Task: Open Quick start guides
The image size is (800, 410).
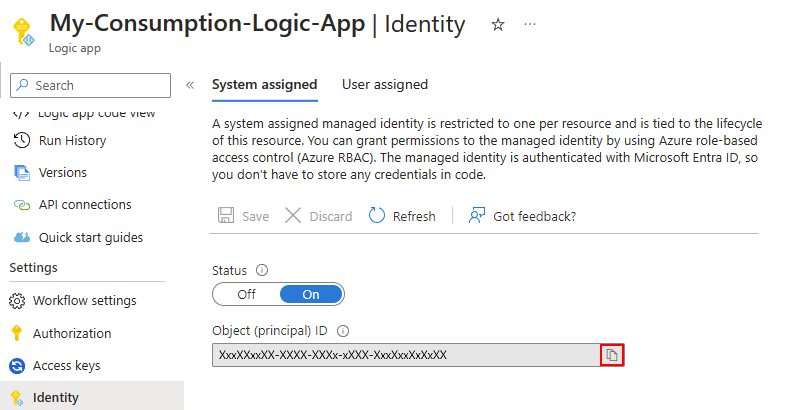Action: coord(91,238)
